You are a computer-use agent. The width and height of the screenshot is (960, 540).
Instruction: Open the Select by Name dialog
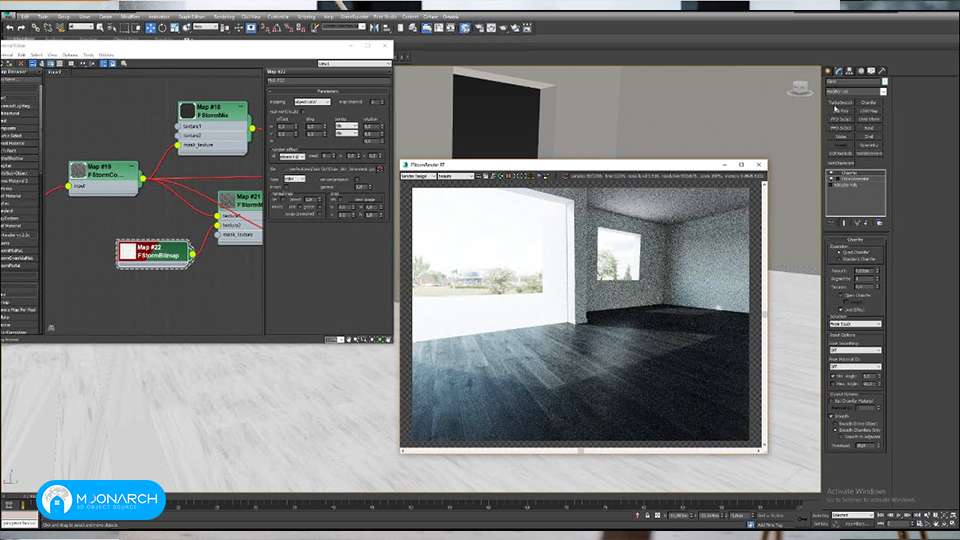pyautogui.click(x=111, y=28)
